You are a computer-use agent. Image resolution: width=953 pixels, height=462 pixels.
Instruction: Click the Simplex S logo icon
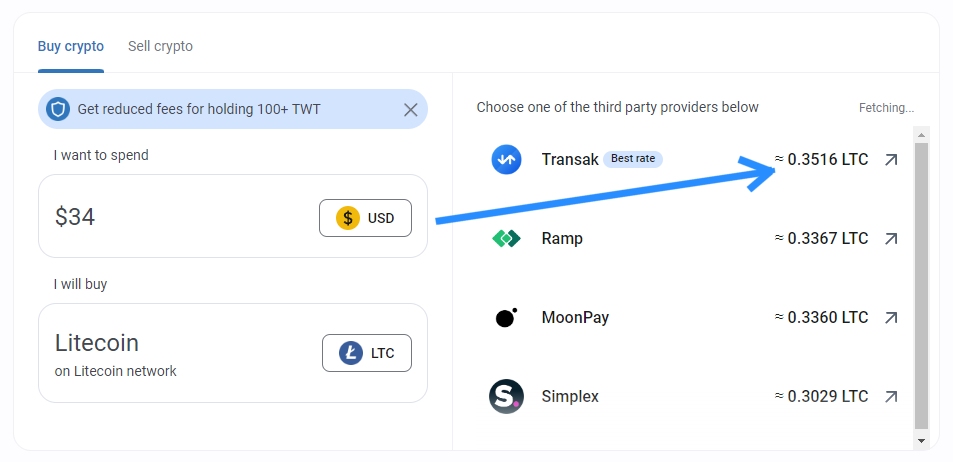(506, 397)
